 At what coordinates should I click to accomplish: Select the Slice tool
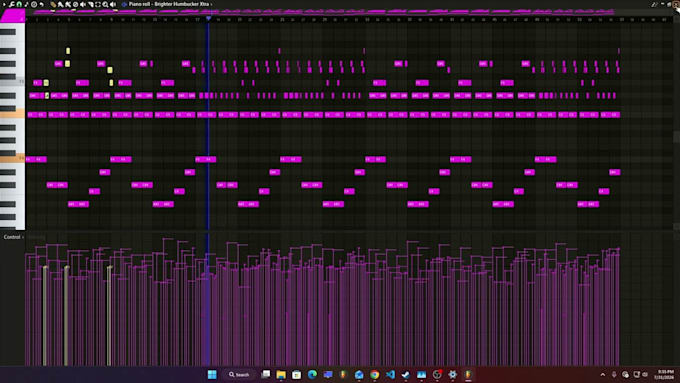point(91,4)
